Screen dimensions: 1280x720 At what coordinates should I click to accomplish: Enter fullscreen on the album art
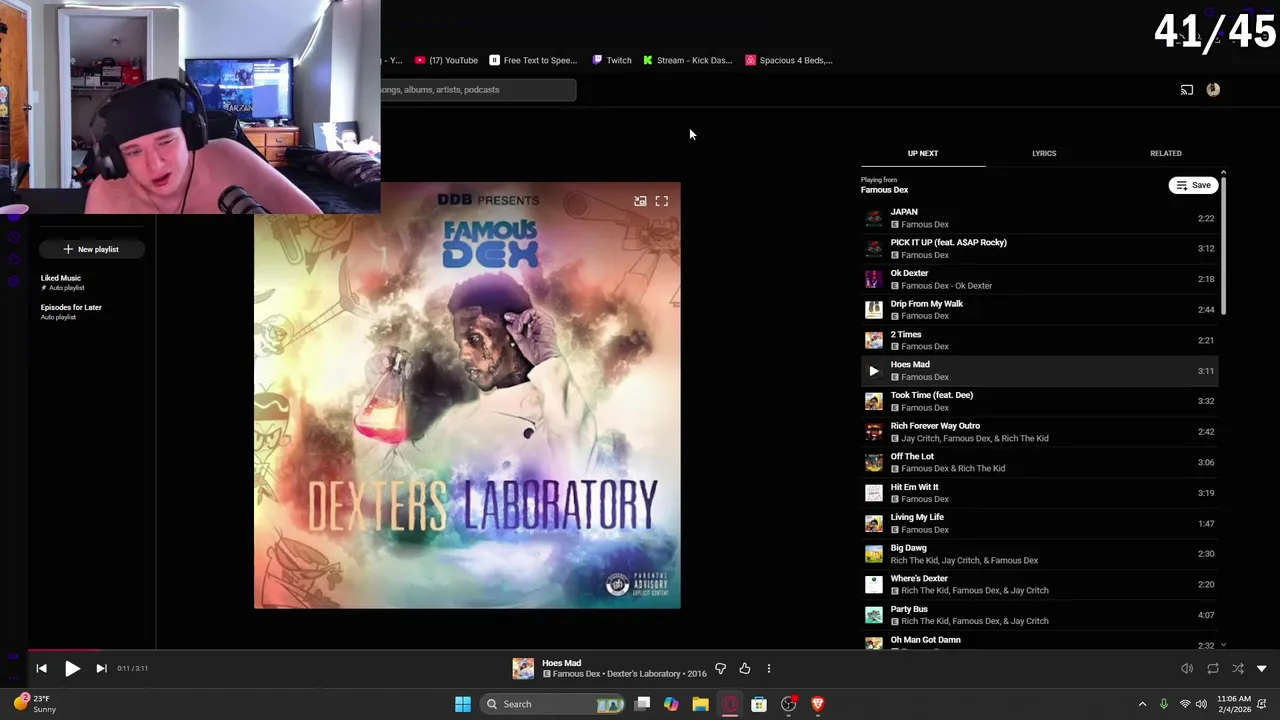(662, 201)
